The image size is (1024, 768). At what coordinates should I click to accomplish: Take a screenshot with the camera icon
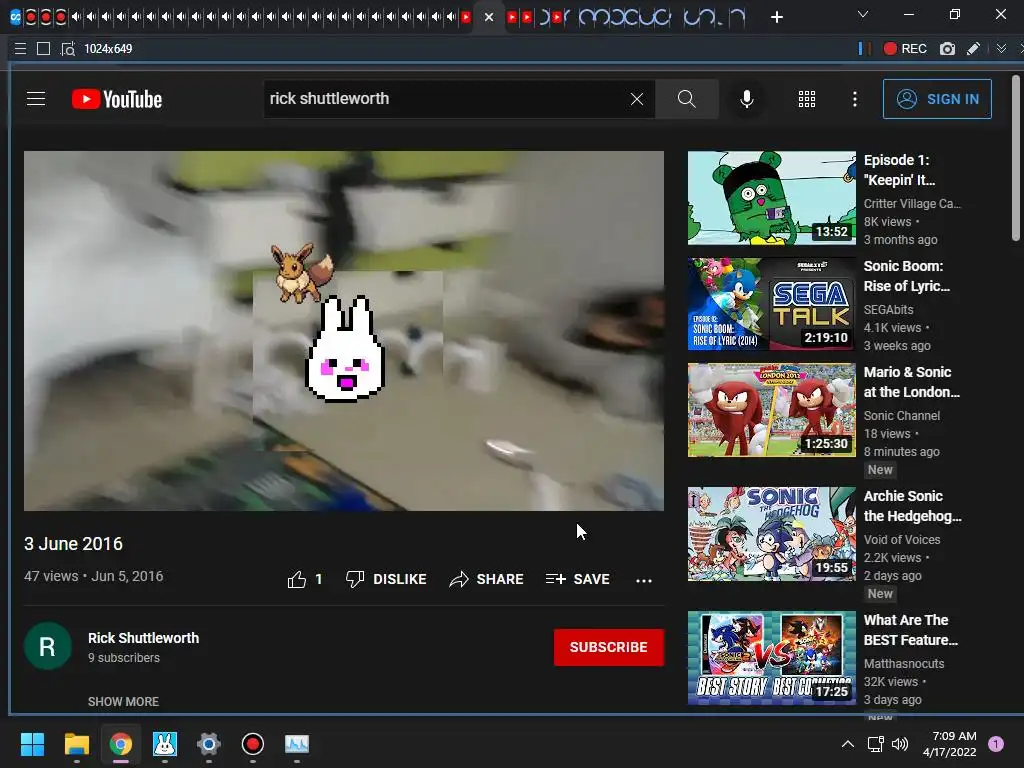(x=947, y=48)
